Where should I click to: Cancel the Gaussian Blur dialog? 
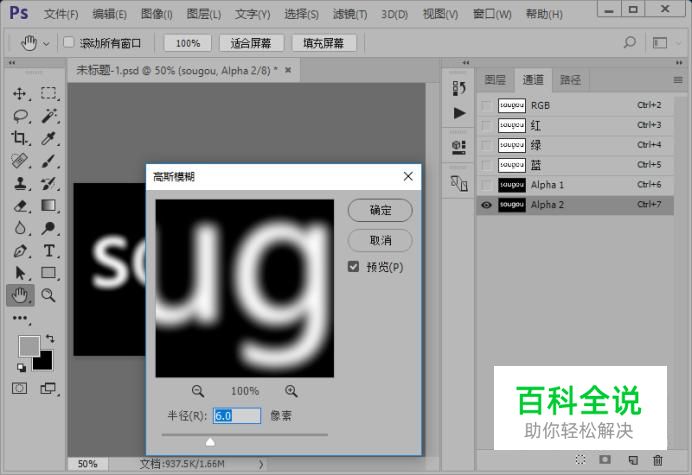tap(380, 241)
